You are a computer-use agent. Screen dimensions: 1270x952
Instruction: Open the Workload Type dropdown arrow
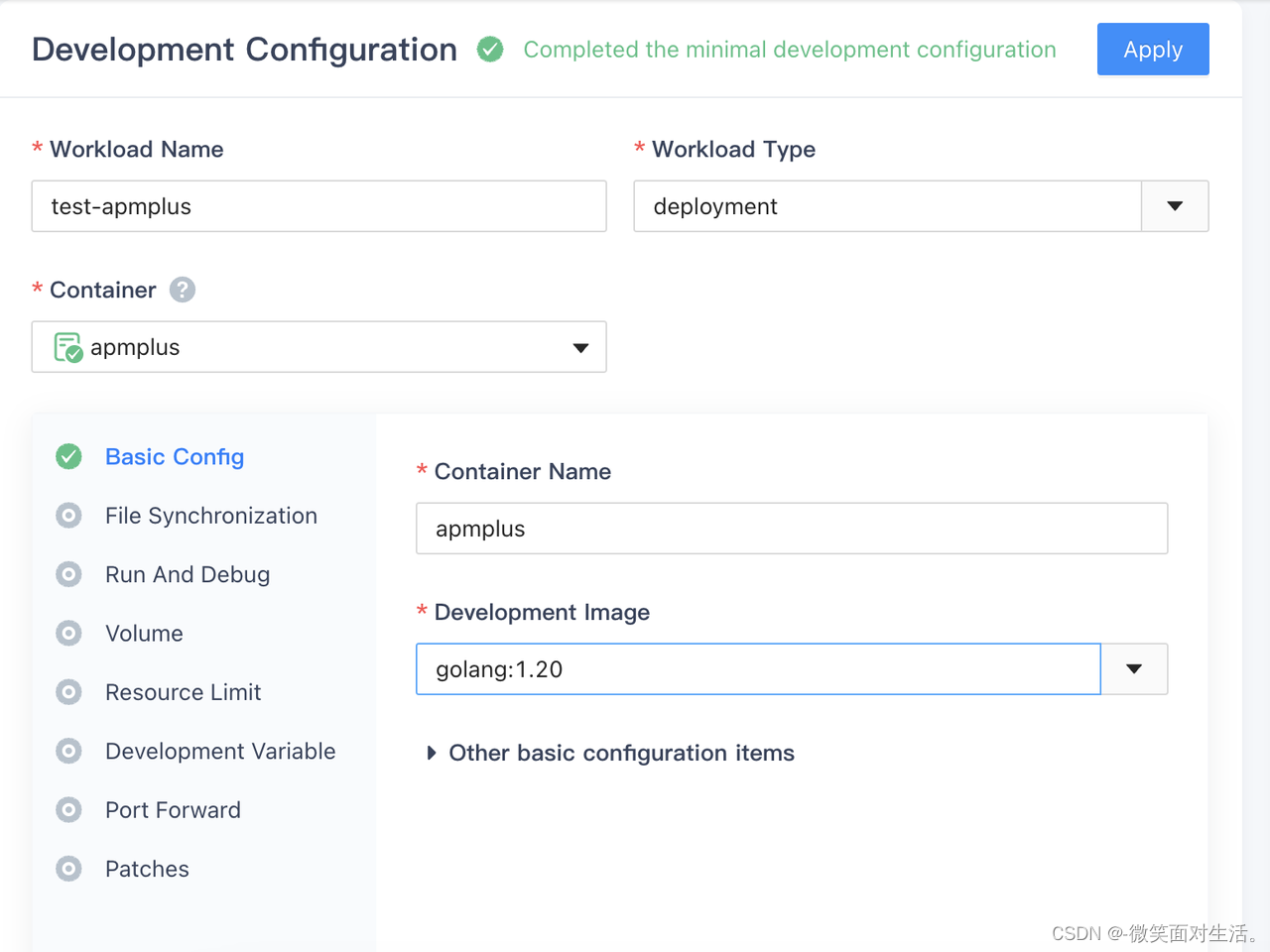pyautogui.click(x=1175, y=206)
